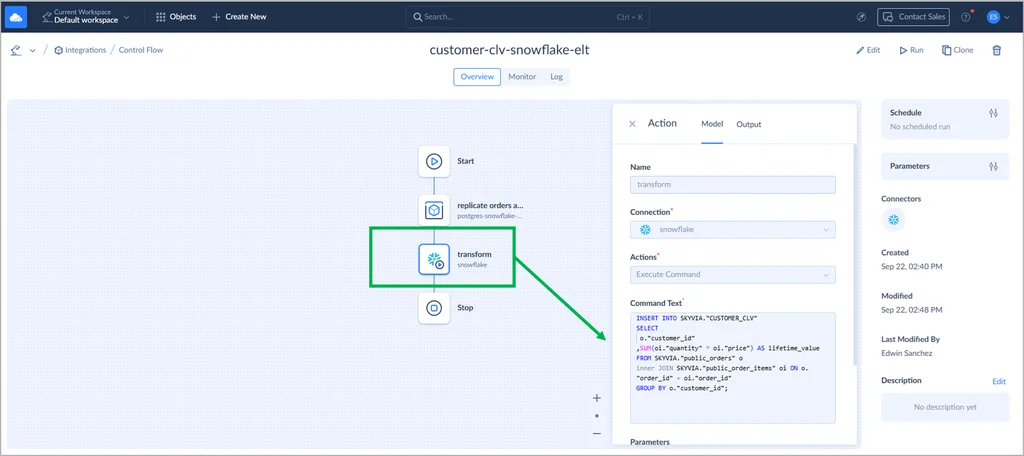Click the customer-clv-snowflake-elt title
This screenshot has height=456, width=1024.
point(509,50)
